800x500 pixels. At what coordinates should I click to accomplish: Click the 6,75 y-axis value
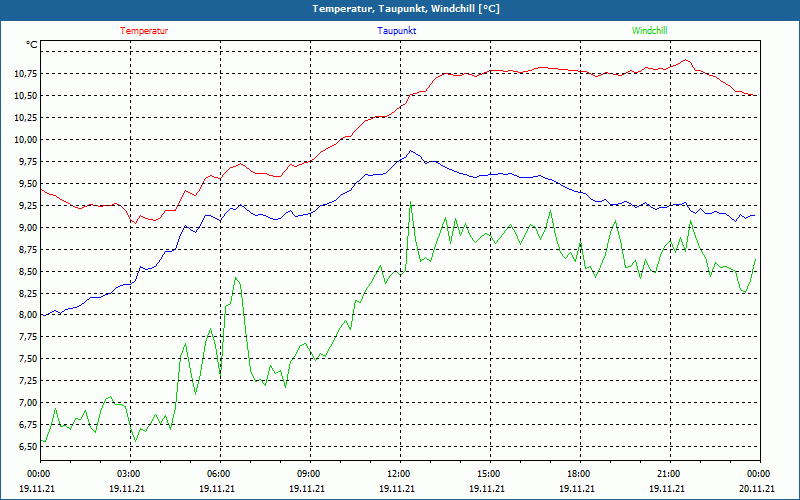[28, 424]
